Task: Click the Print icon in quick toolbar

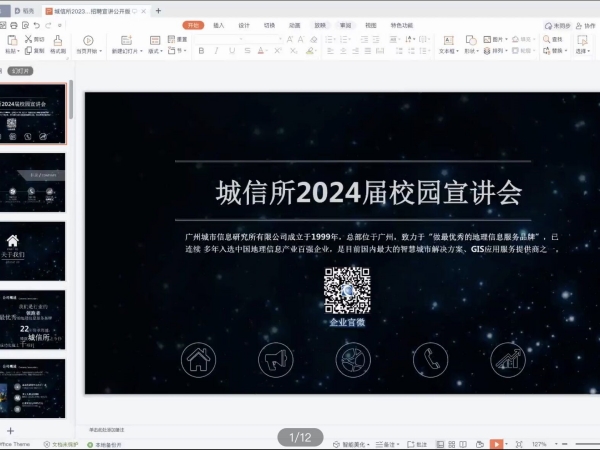Action: click(x=14, y=25)
